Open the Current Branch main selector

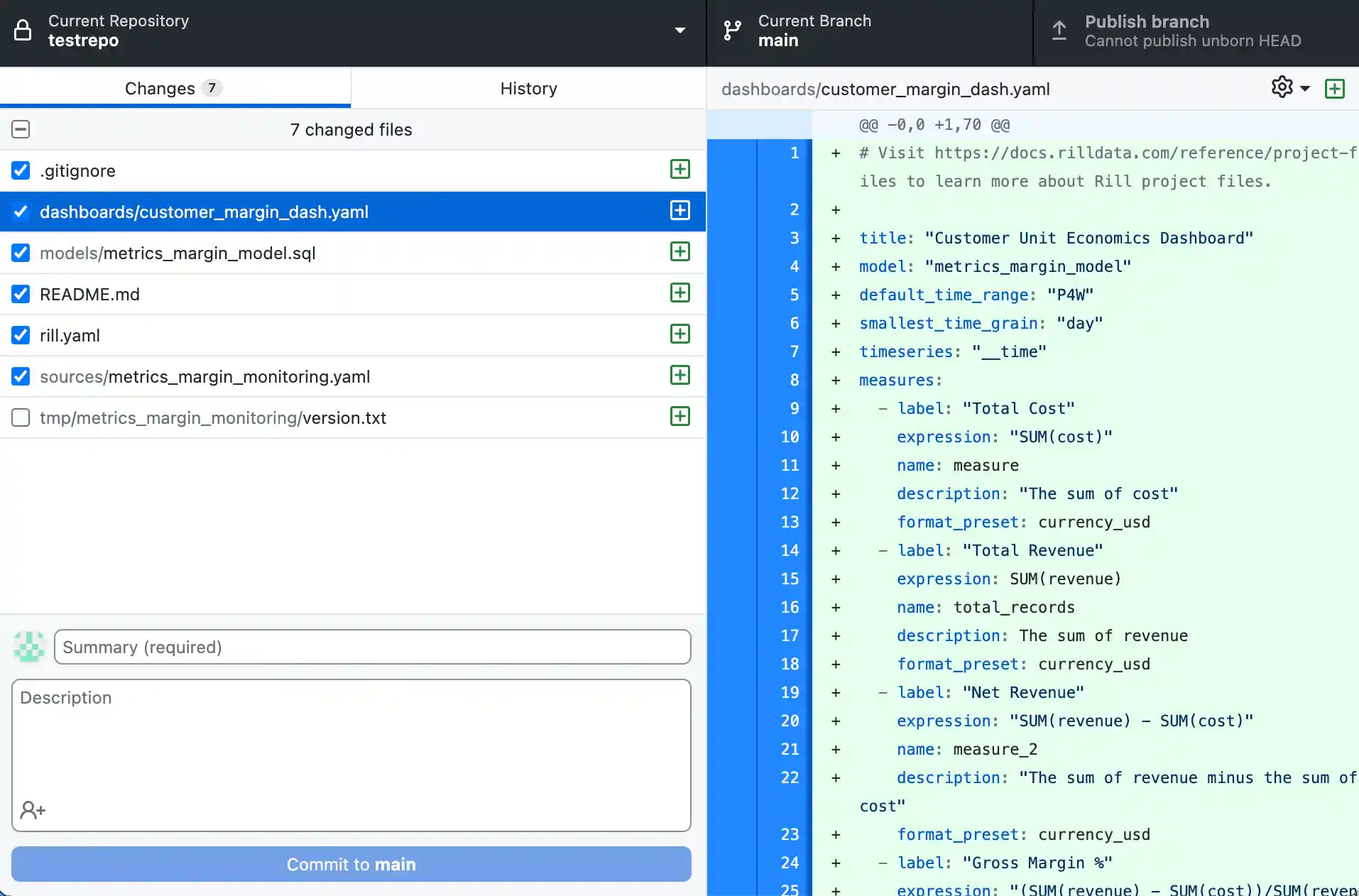(x=869, y=31)
